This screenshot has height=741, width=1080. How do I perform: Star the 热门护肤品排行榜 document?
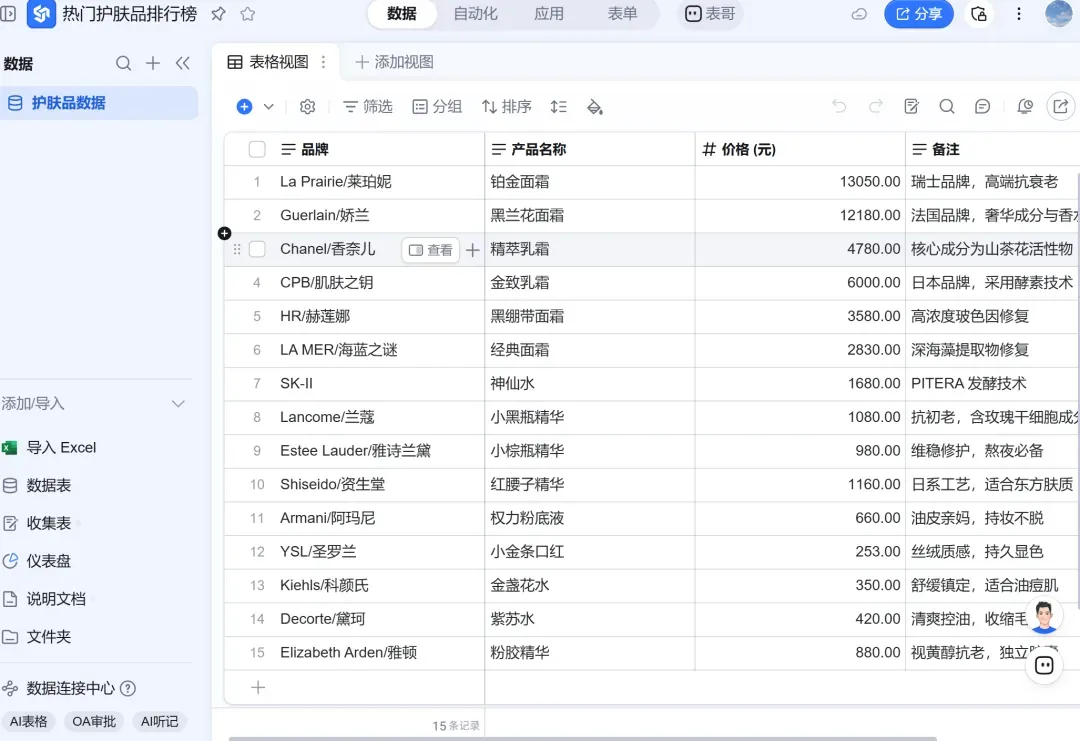click(x=248, y=14)
